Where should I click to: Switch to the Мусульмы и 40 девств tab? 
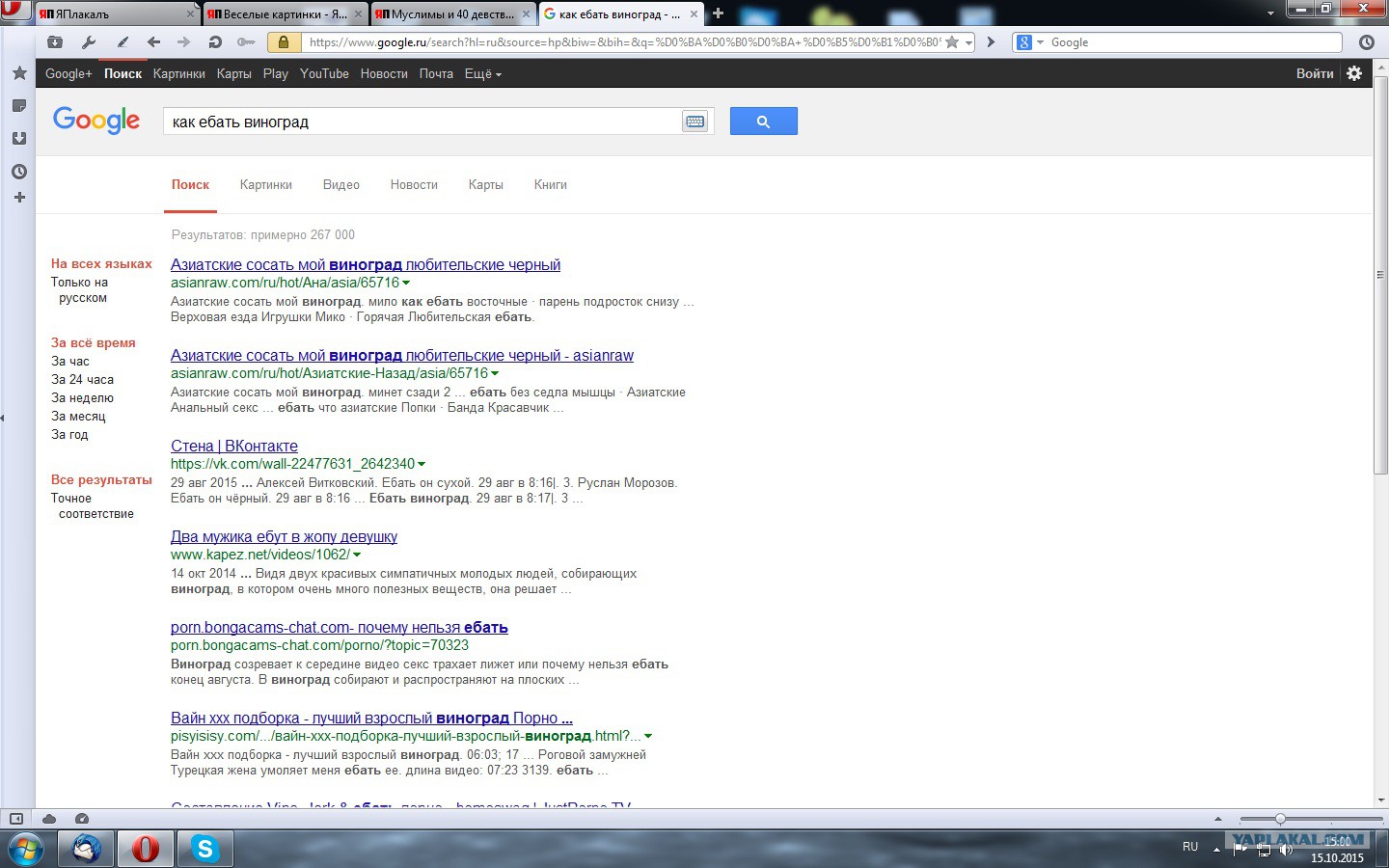click(x=452, y=14)
